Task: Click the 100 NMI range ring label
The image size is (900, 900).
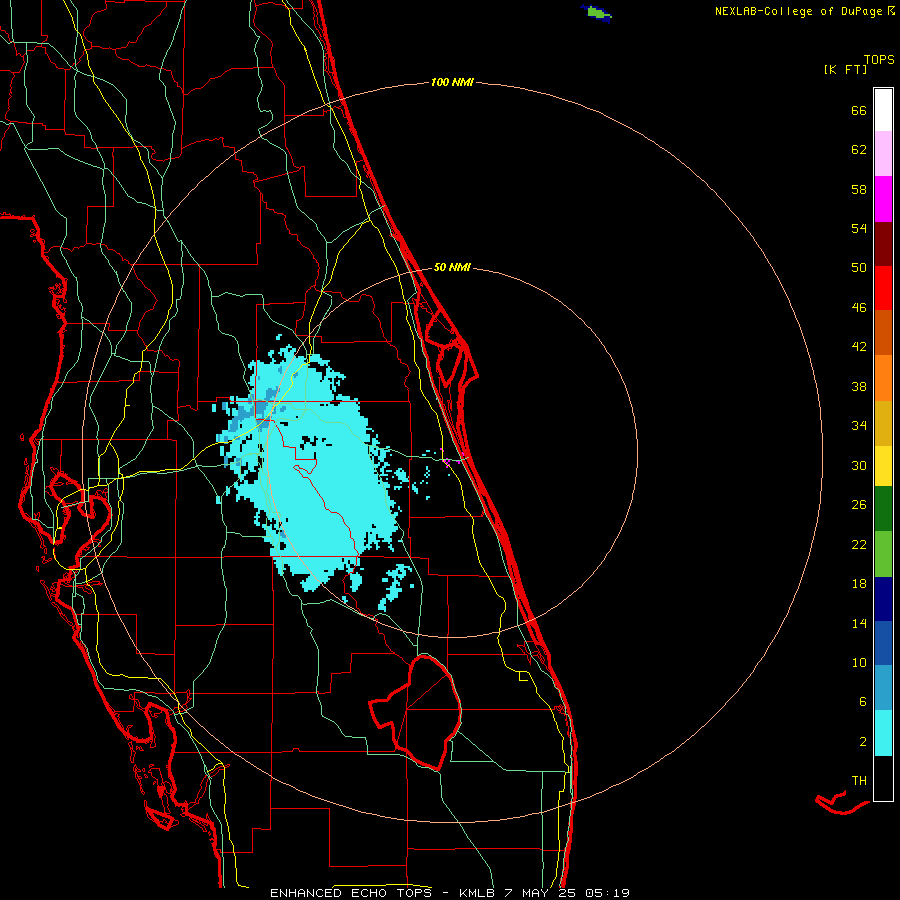Action: [452, 83]
